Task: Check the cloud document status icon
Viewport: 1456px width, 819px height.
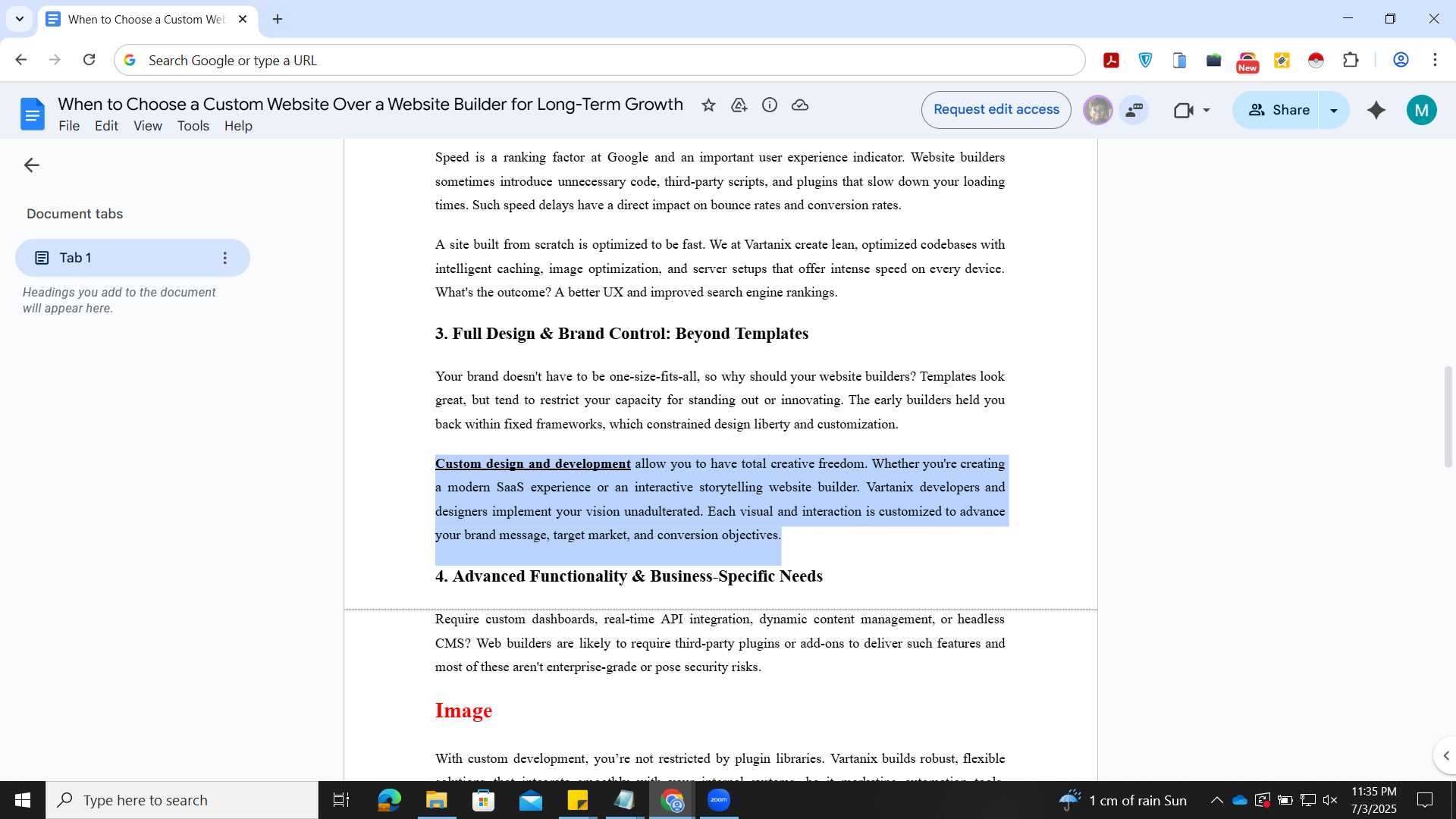Action: click(800, 105)
